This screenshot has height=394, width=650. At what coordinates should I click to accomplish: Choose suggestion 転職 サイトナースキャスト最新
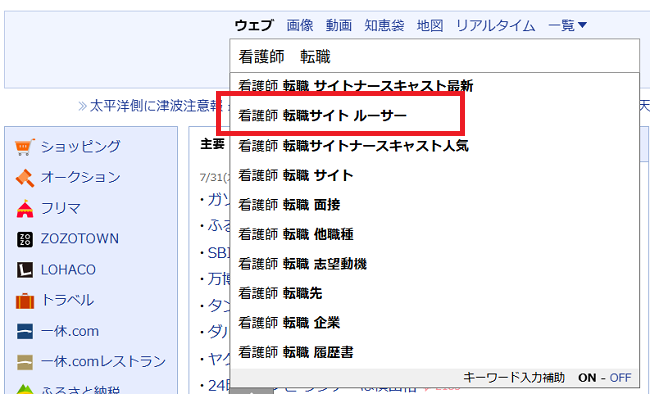(x=434, y=86)
